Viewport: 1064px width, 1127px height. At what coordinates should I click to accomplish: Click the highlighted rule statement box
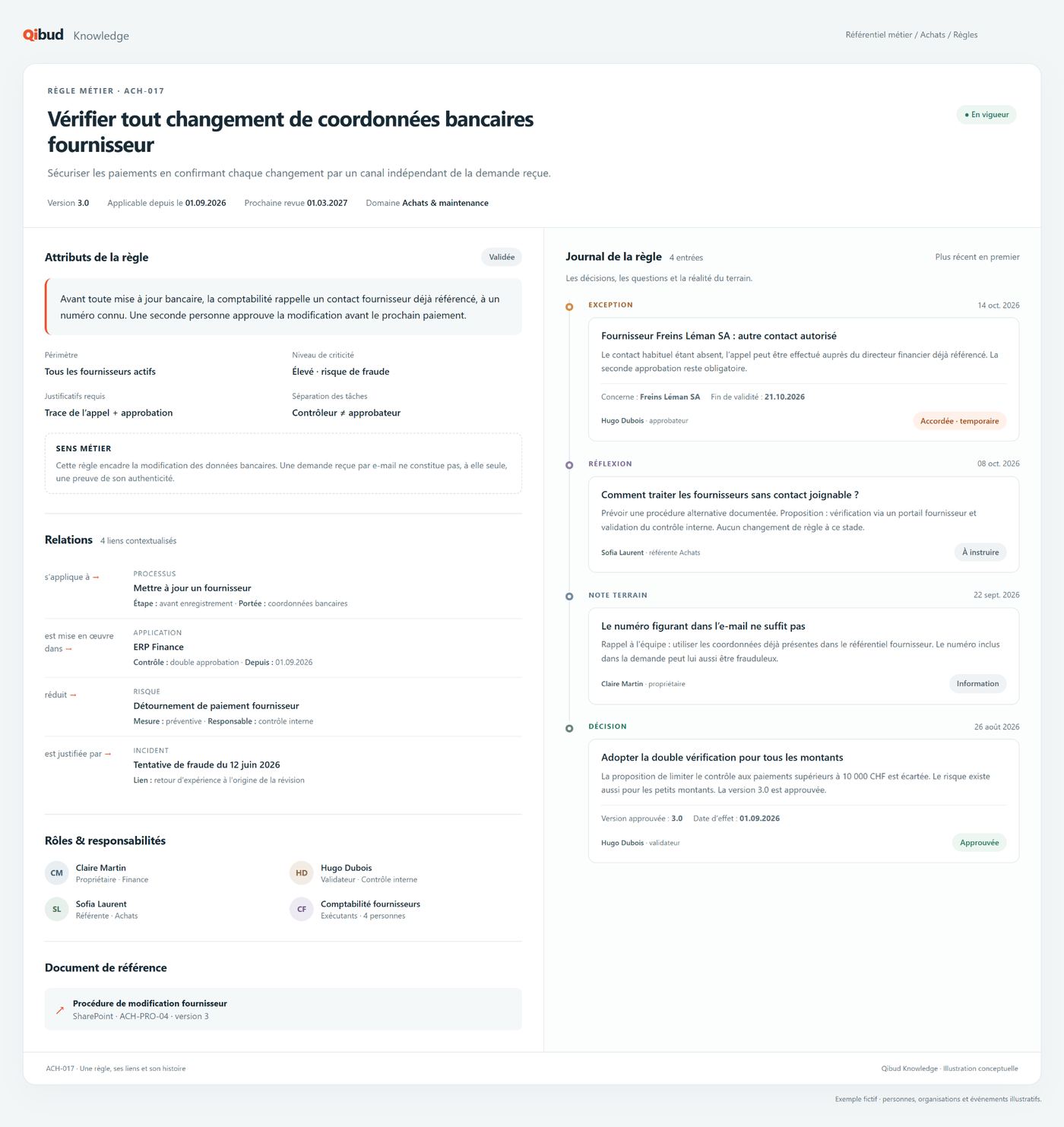(x=283, y=306)
